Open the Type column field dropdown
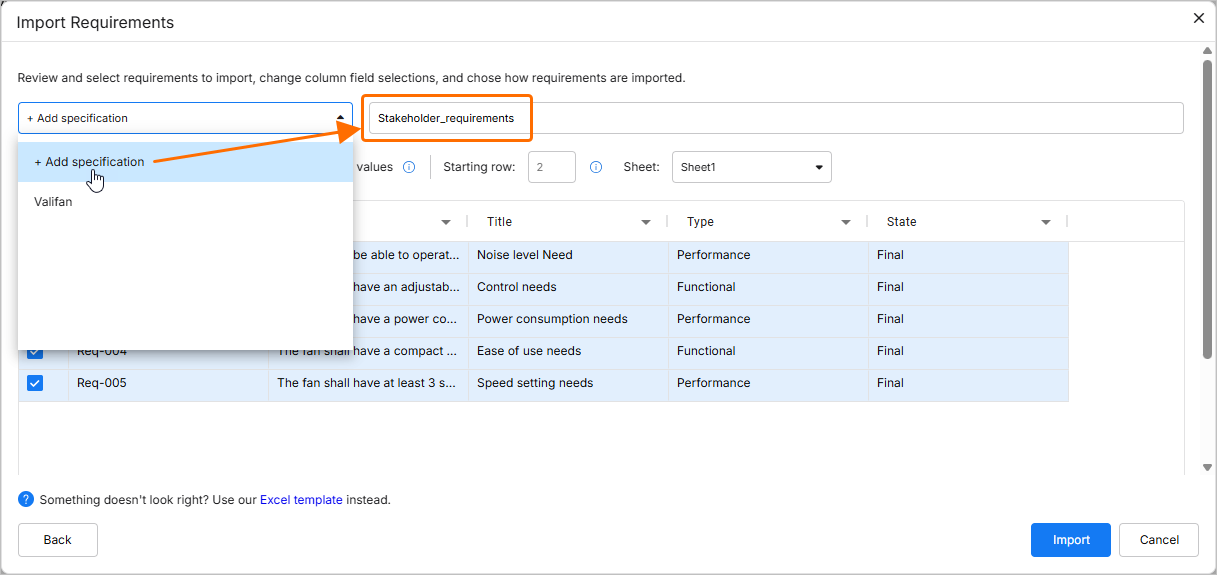The height and width of the screenshot is (575, 1217). pyautogui.click(x=846, y=222)
